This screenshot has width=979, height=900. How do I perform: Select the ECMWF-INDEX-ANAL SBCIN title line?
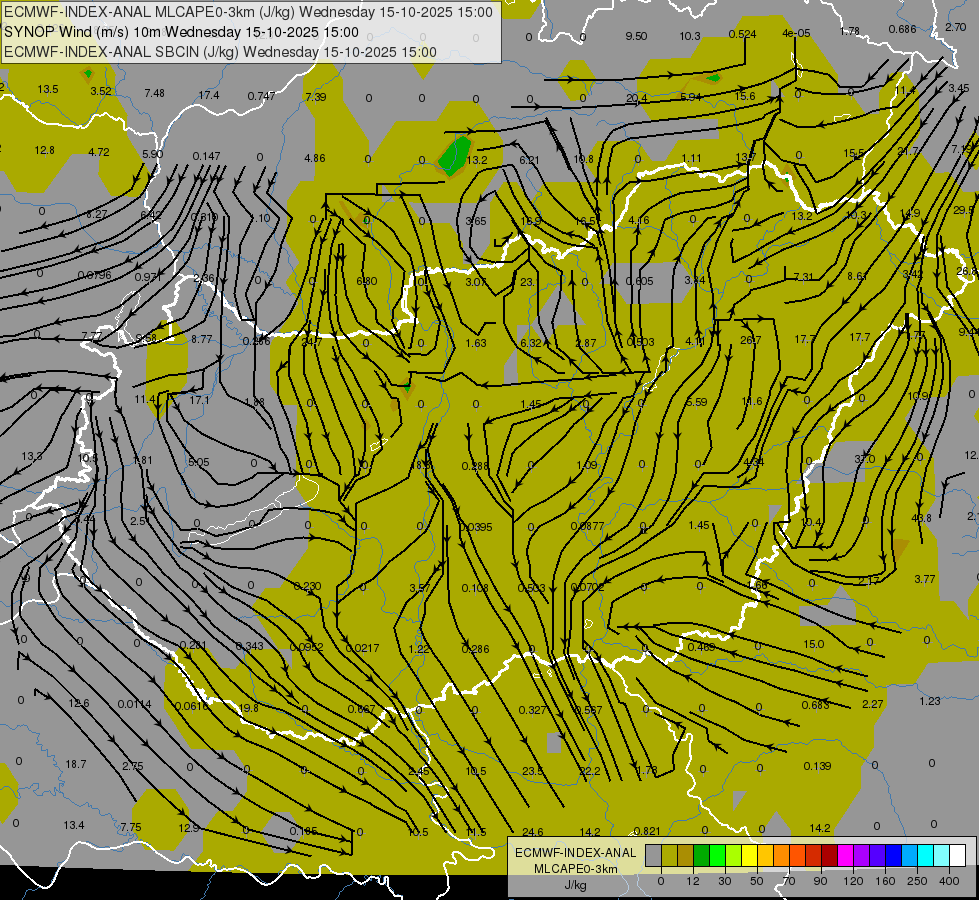coord(220,52)
